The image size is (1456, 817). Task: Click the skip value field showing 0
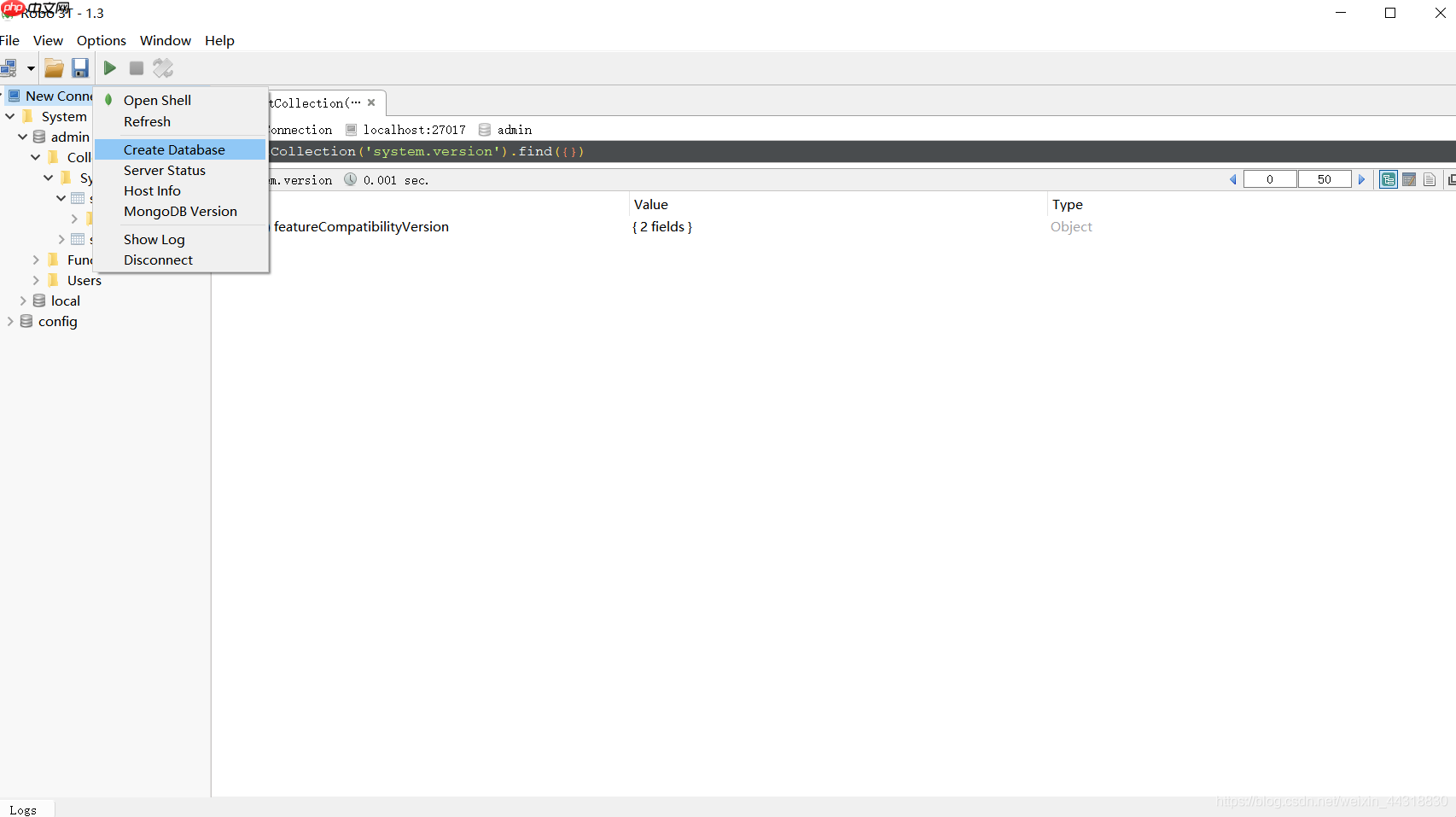[x=1270, y=179]
